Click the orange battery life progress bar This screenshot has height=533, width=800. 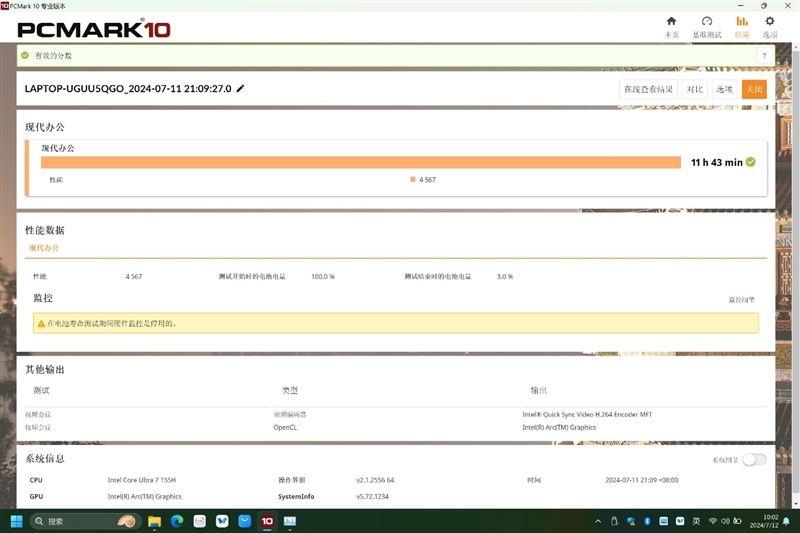[361, 162]
